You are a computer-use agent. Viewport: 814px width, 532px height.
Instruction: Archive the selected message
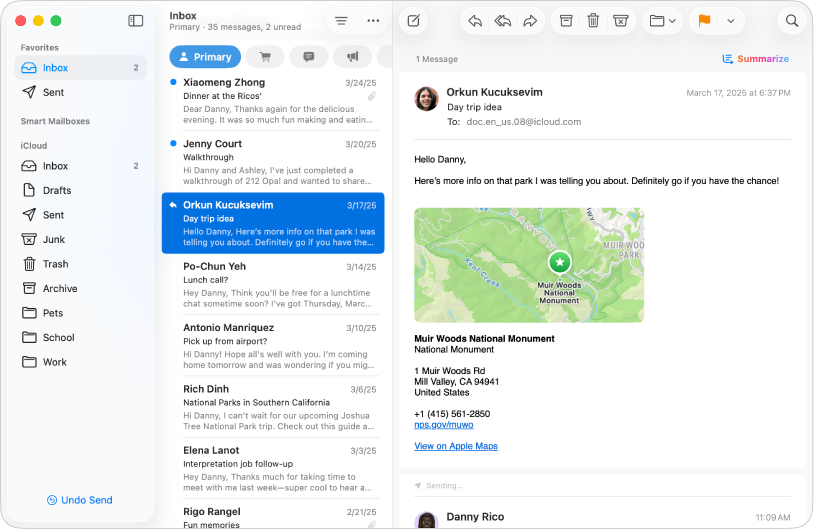[x=566, y=20]
